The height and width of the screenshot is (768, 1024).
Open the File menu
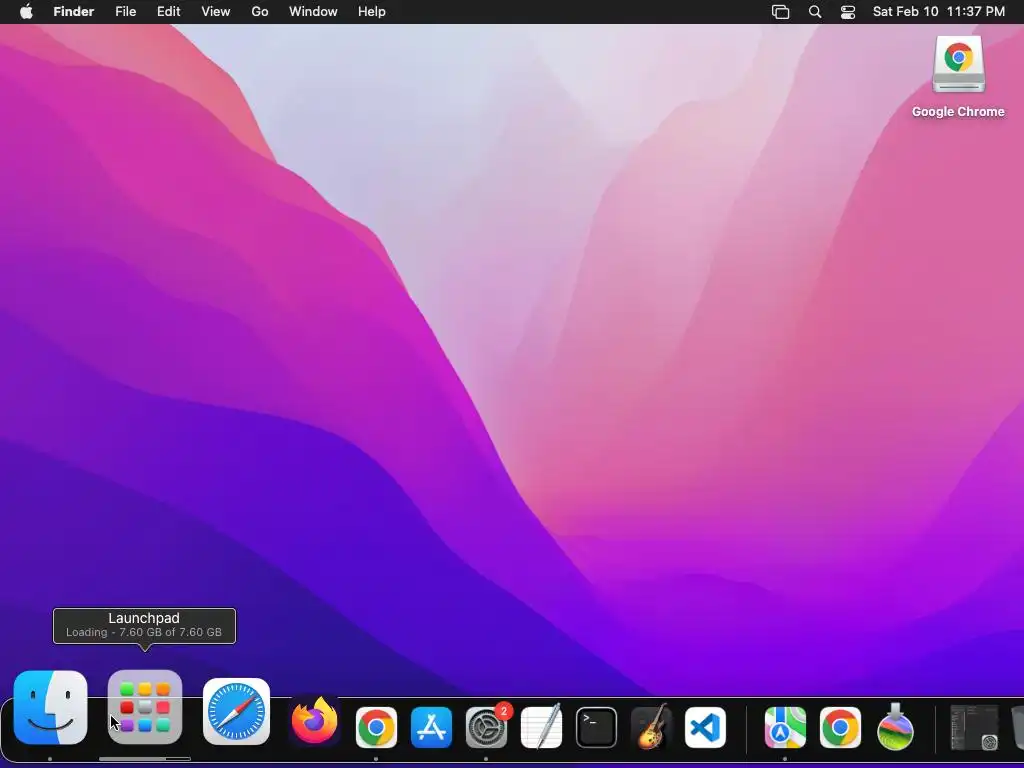click(125, 12)
